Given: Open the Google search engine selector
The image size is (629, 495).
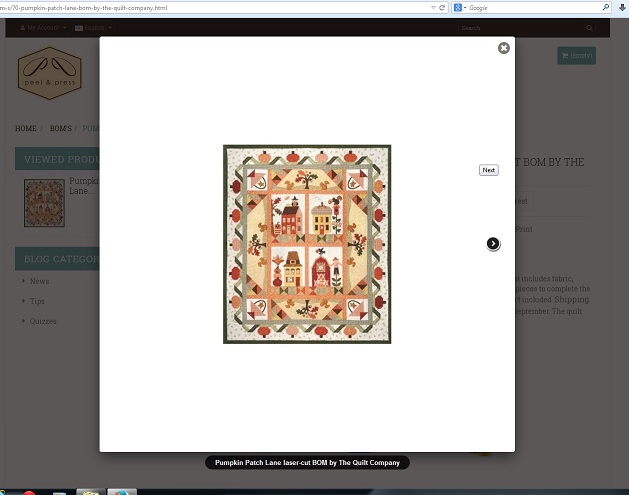Looking at the screenshot, I should 460,8.
